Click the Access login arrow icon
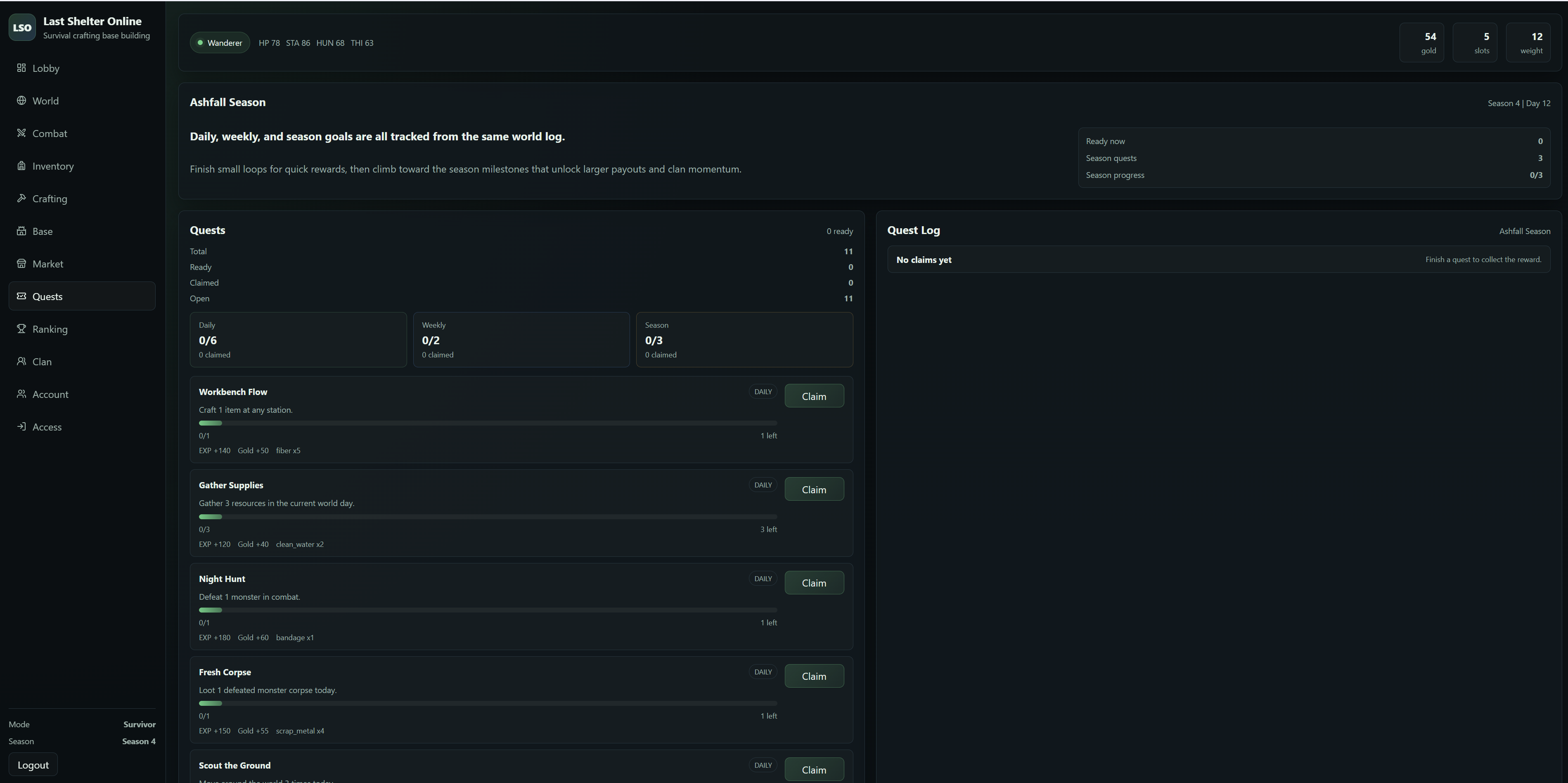The width and height of the screenshot is (1568, 783). 21,426
